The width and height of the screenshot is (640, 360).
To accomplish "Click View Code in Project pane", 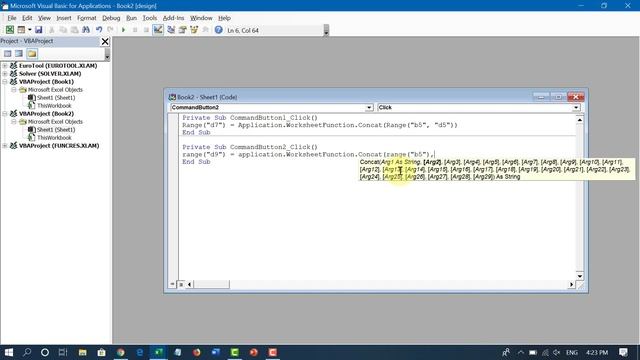I will [x=7, y=53].
